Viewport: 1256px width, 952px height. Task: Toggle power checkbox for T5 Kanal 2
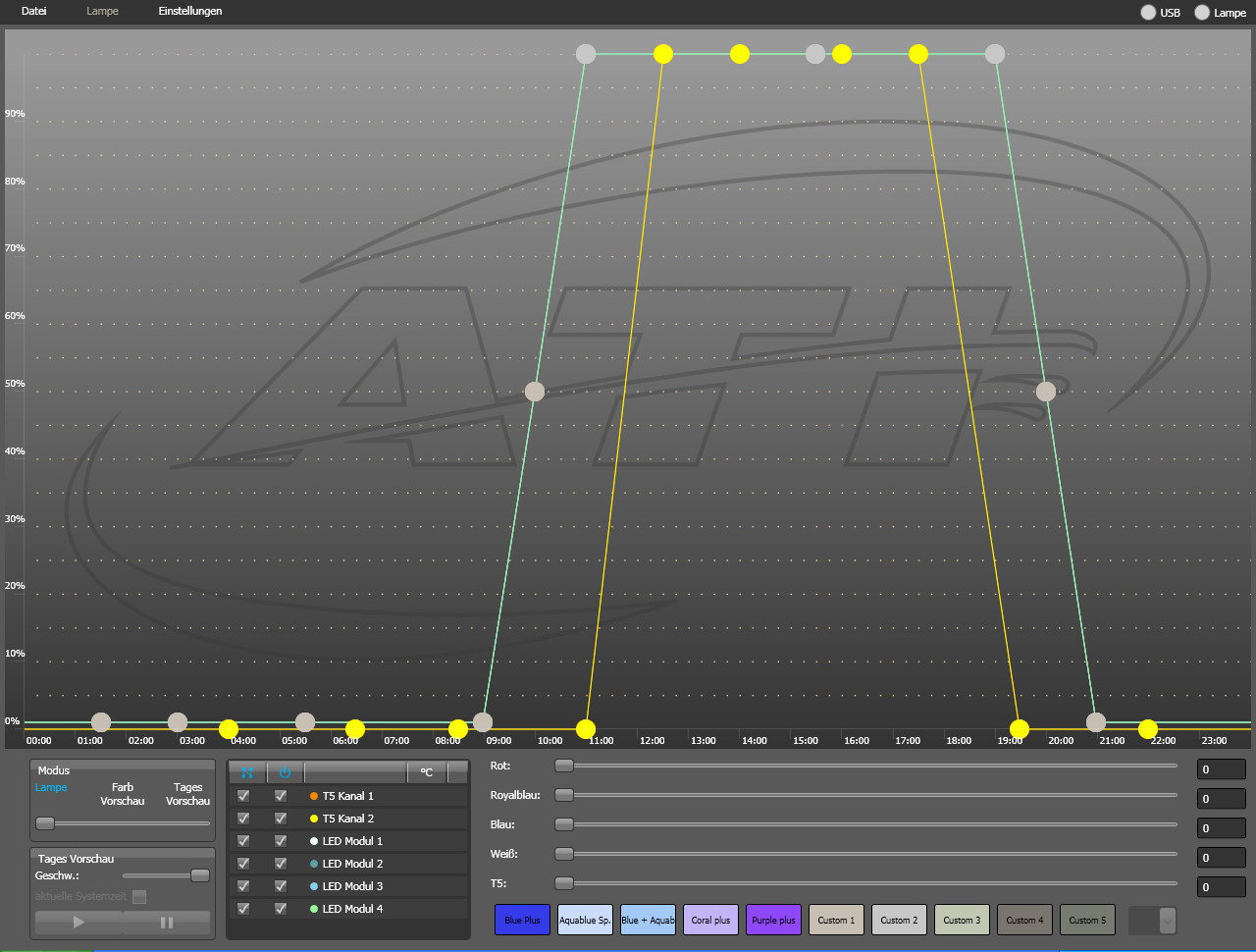click(x=281, y=819)
